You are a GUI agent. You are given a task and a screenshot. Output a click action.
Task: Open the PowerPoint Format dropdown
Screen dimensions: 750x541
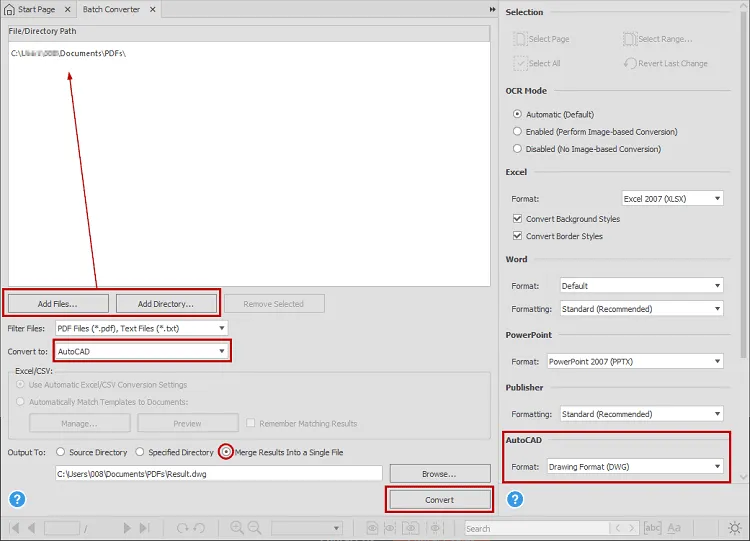635,362
